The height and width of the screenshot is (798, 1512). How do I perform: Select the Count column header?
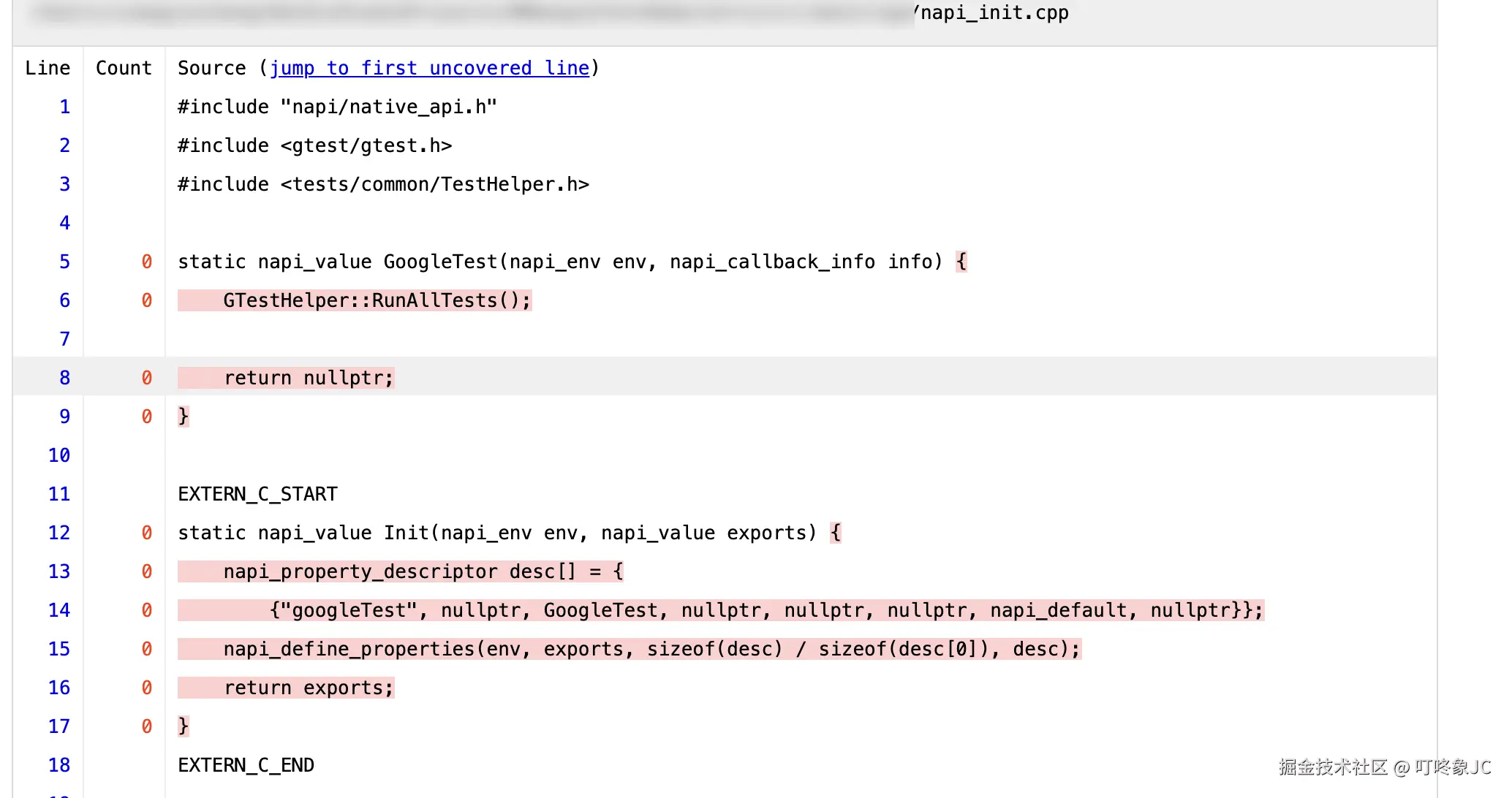[123, 67]
